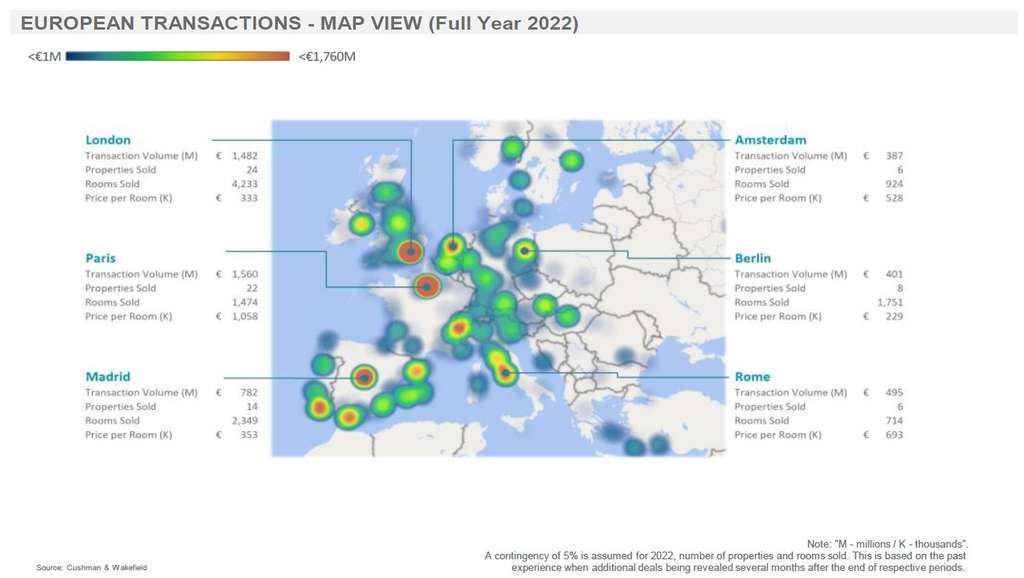This screenshot has width=1024, height=578.
Task: Click the London city heading
Action: pos(108,140)
